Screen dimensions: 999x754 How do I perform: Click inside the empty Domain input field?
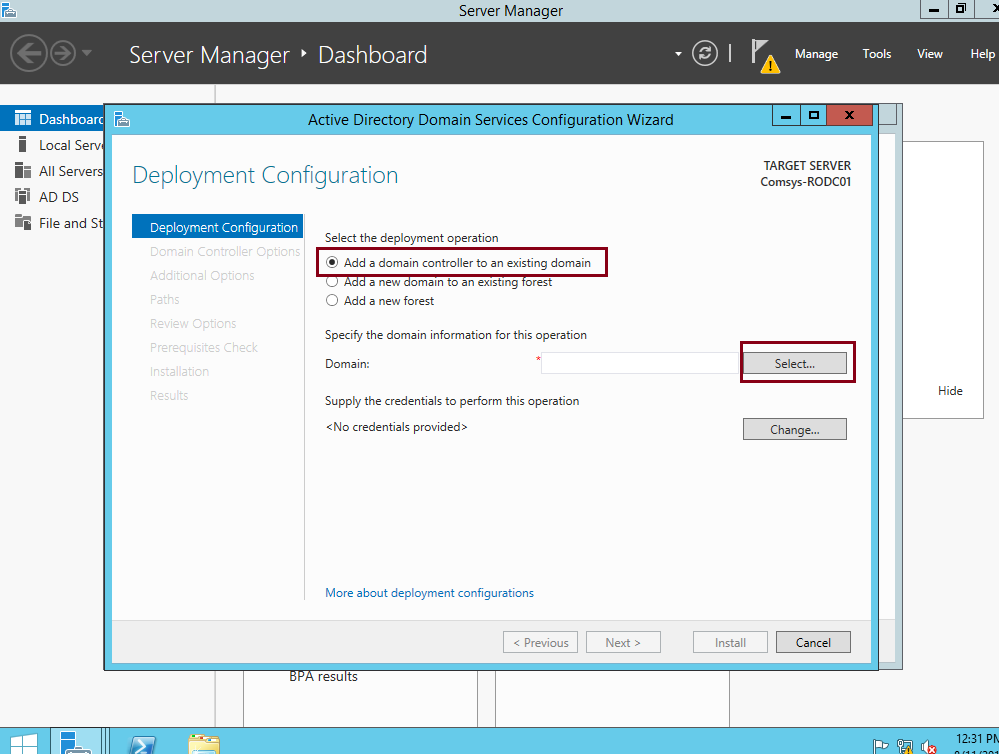pyautogui.click(x=640, y=363)
